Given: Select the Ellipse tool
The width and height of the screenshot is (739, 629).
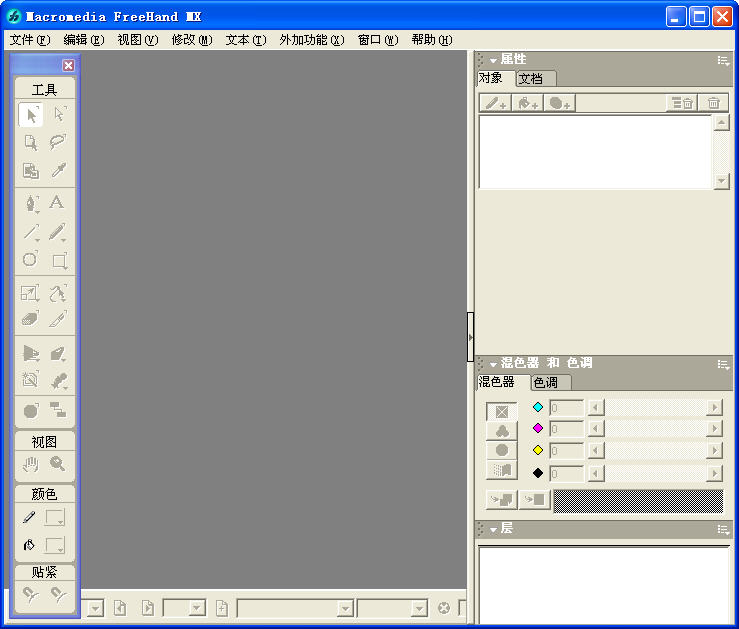Looking at the screenshot, I should point(31,260).
